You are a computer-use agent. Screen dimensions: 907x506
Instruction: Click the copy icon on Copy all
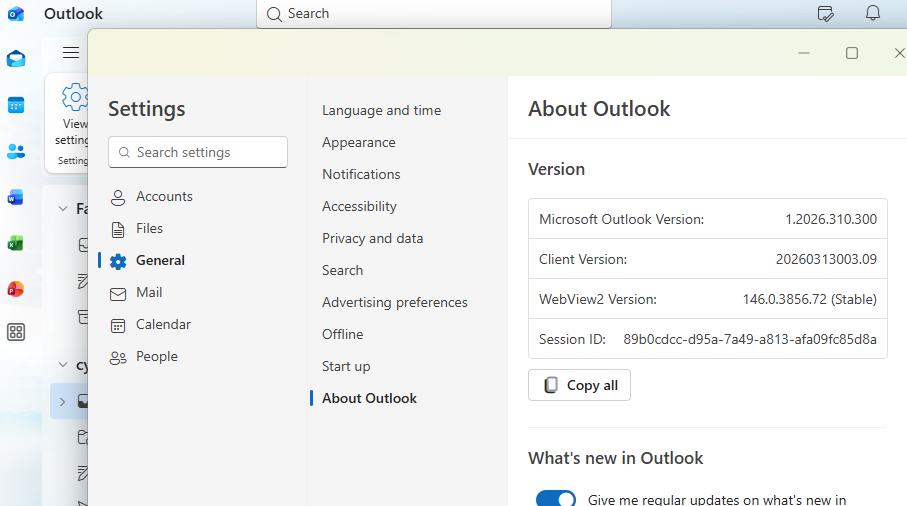click(551, 385)
